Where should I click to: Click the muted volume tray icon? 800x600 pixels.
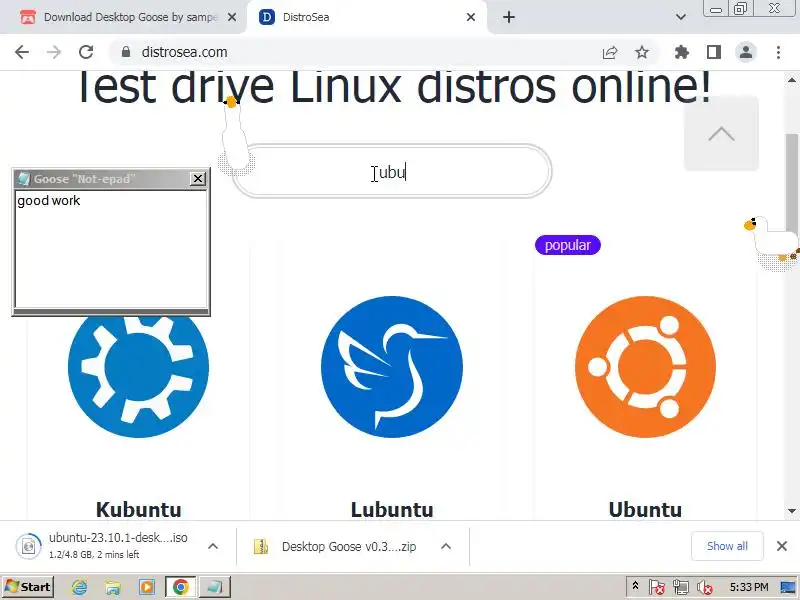705,587
